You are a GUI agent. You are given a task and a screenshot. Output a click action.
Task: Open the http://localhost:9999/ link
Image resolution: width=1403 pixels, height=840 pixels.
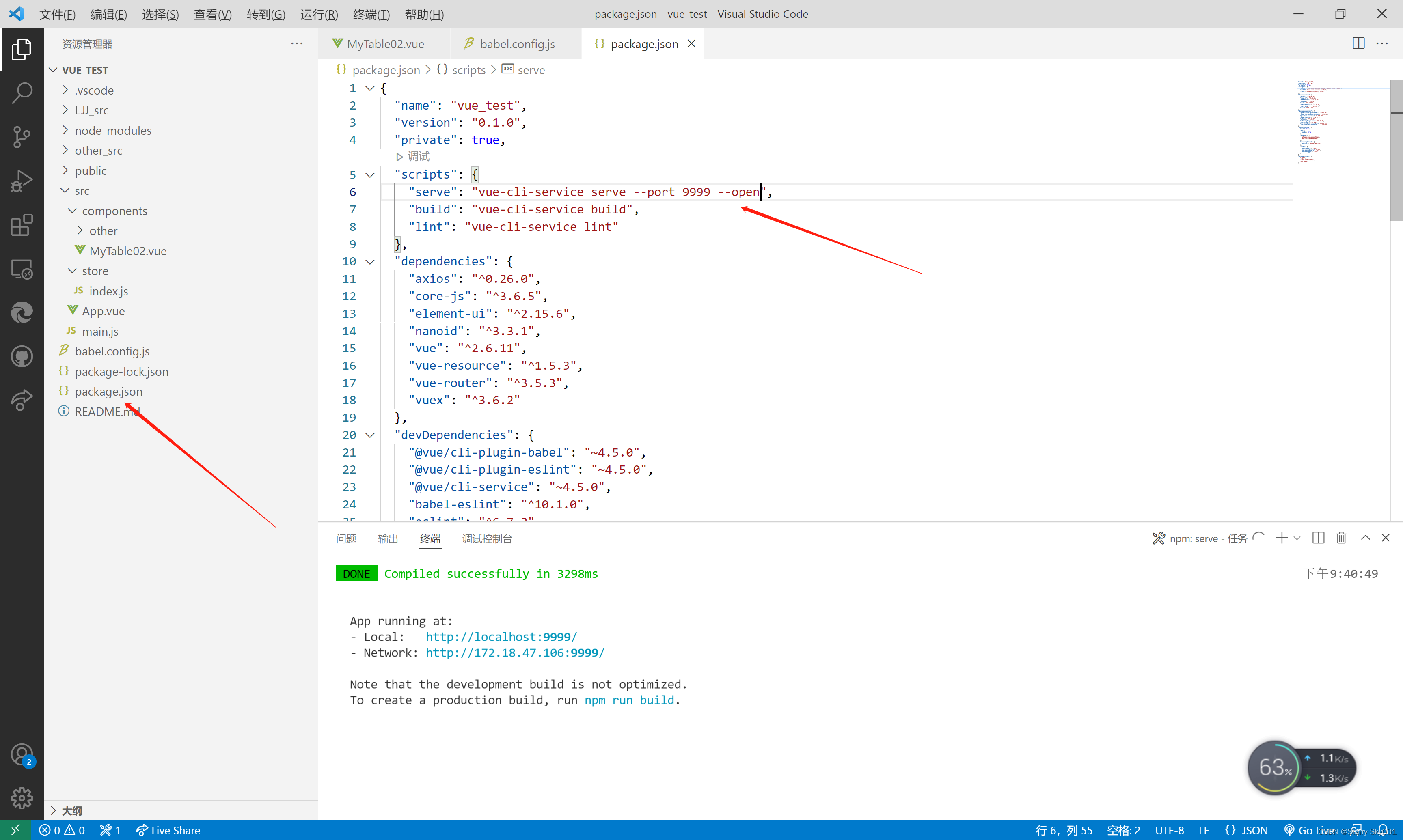tap(501, 637)
